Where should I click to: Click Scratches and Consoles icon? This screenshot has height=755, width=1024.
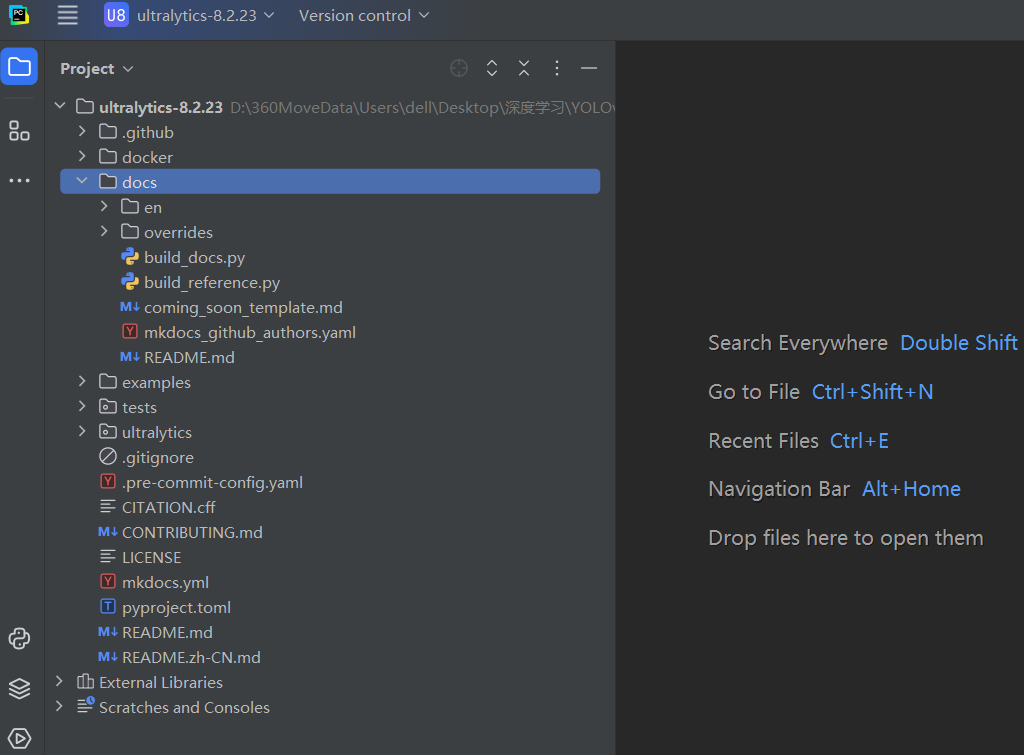(86, 705)
